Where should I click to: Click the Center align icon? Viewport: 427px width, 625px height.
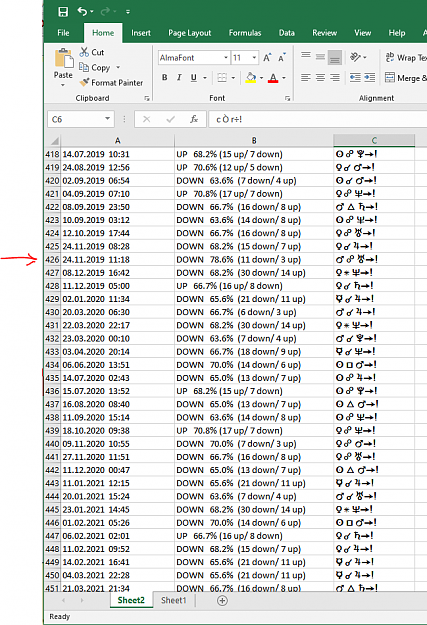pyautogui.click(x=320, y=77)
